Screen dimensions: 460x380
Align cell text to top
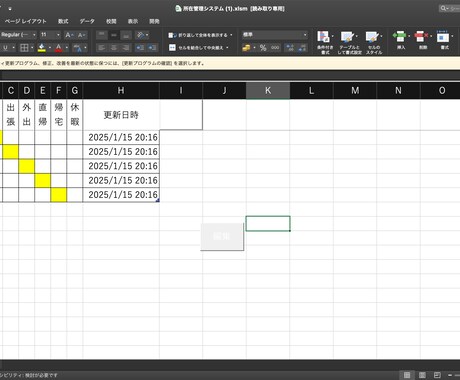click(x=102, y=35)
